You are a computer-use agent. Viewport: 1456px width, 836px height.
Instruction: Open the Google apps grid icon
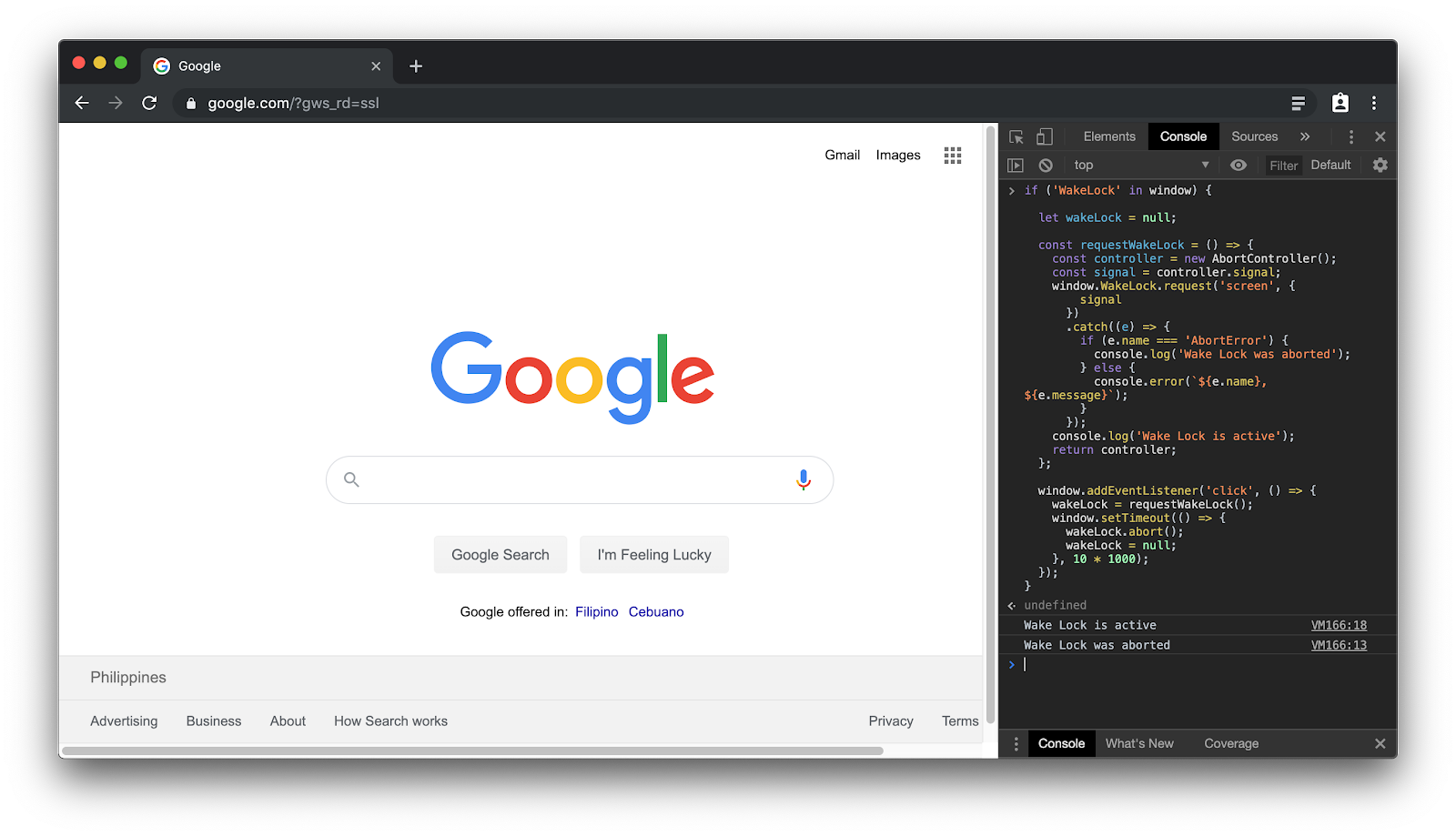(953, 156)
